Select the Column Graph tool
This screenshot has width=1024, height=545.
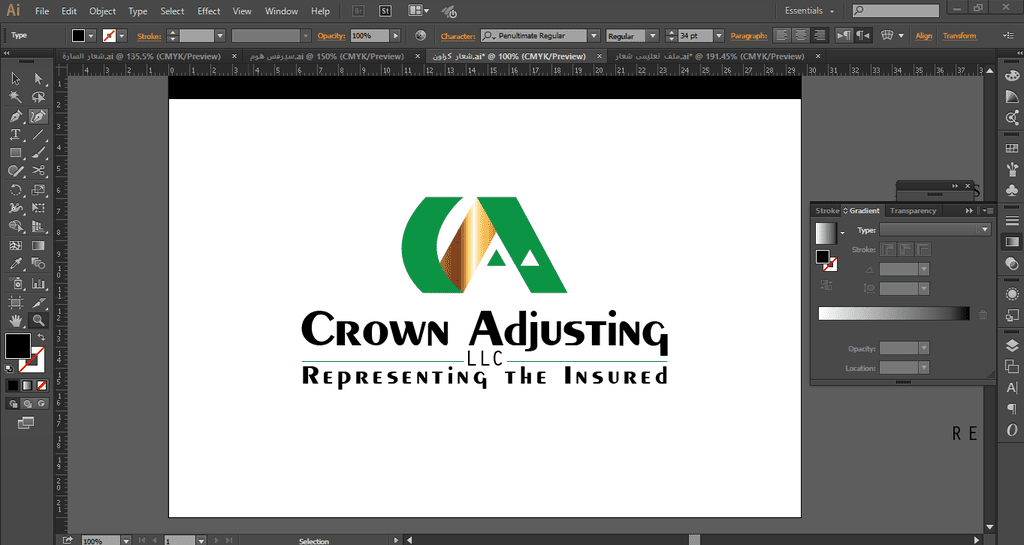(x=39, y=283)
